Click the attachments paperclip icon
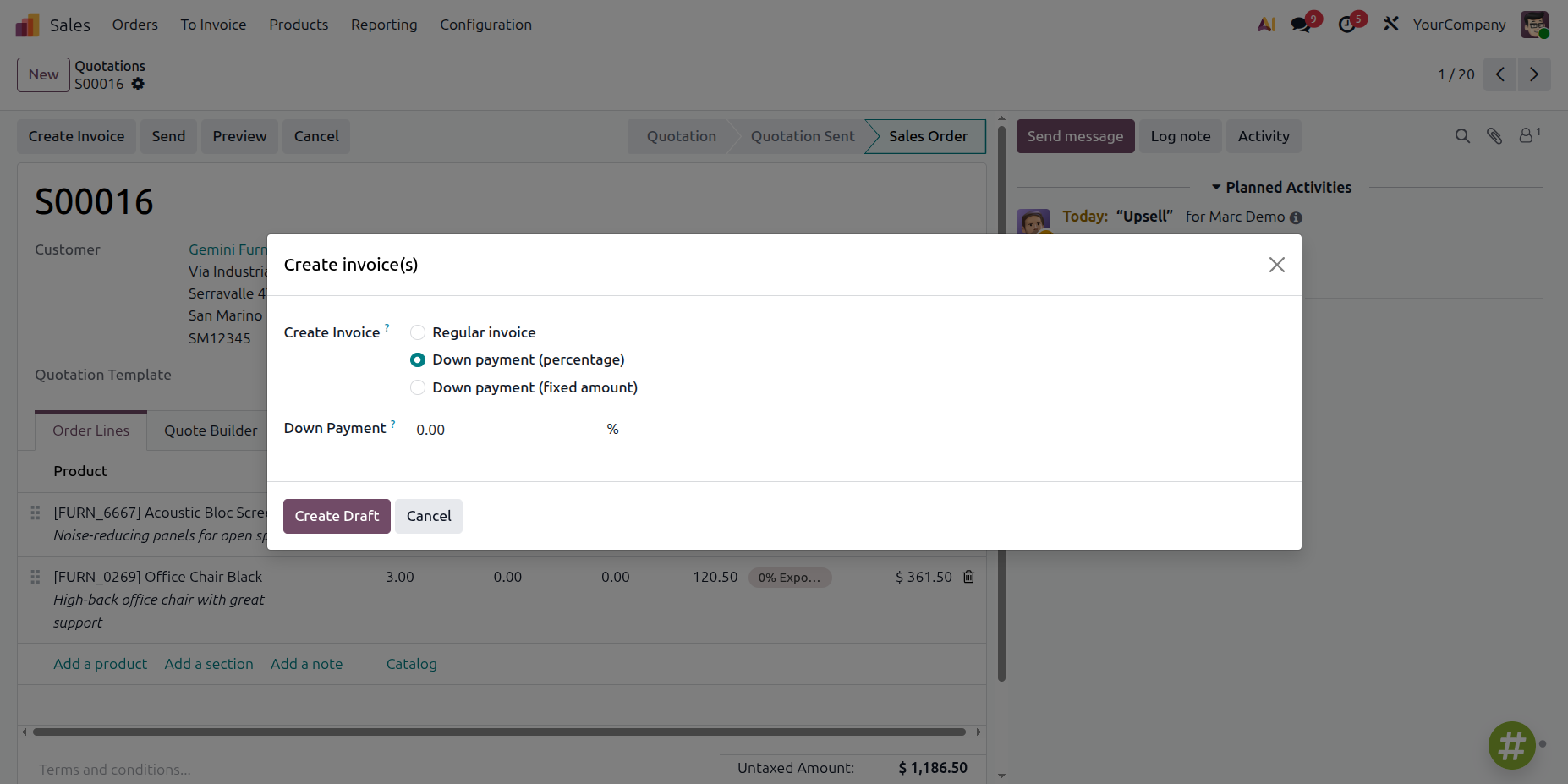This screenshot has width=1568, height=784. pyautogui.click(x=1494, y=136)
